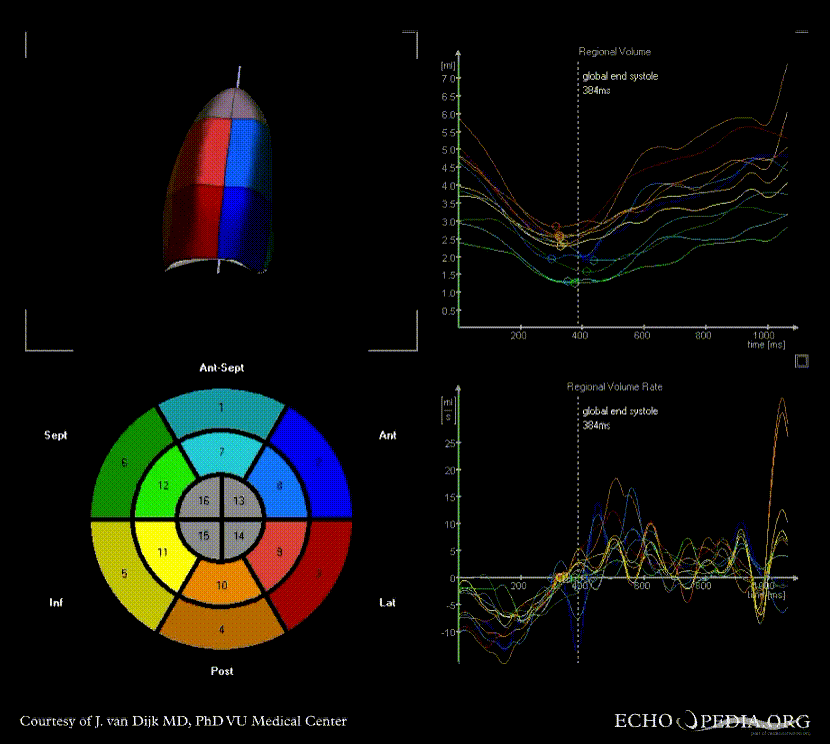
Task: Click the Regional Volume Rate graph title
Action: 614,386
